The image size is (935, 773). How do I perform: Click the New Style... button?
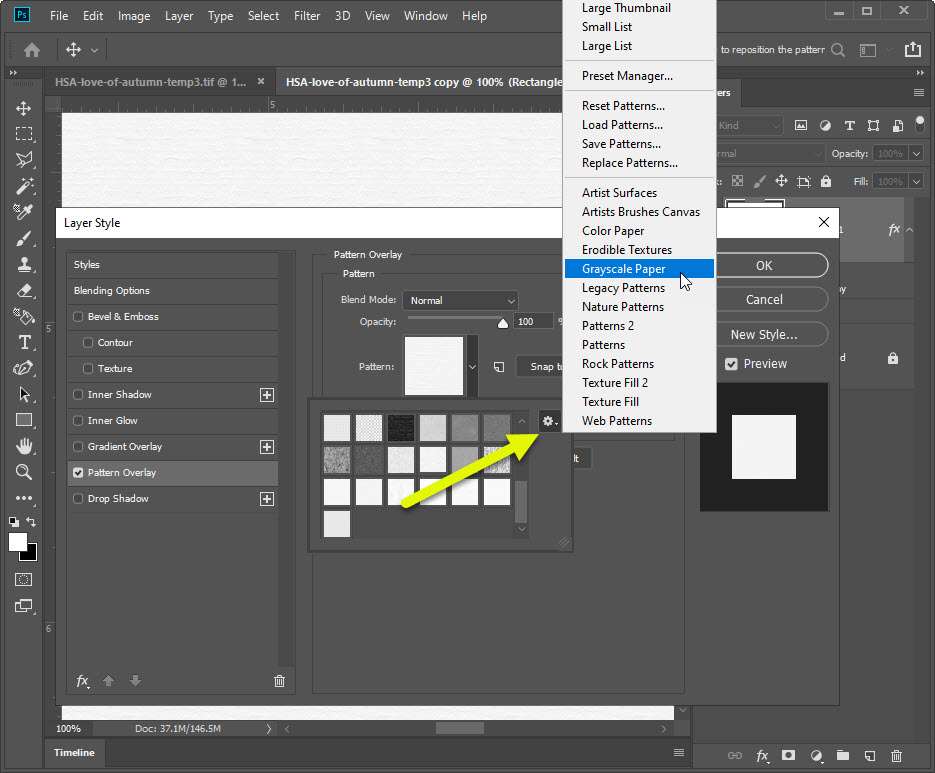click(764, 335)
